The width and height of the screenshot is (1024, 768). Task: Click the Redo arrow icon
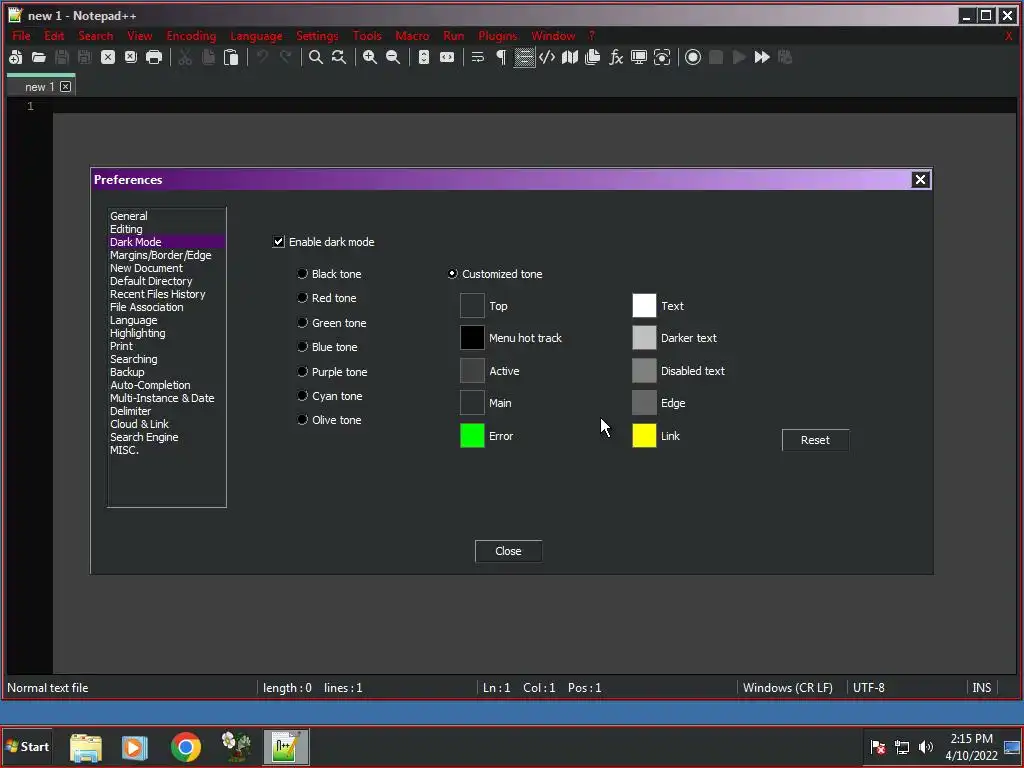click(x=285, y=57)
